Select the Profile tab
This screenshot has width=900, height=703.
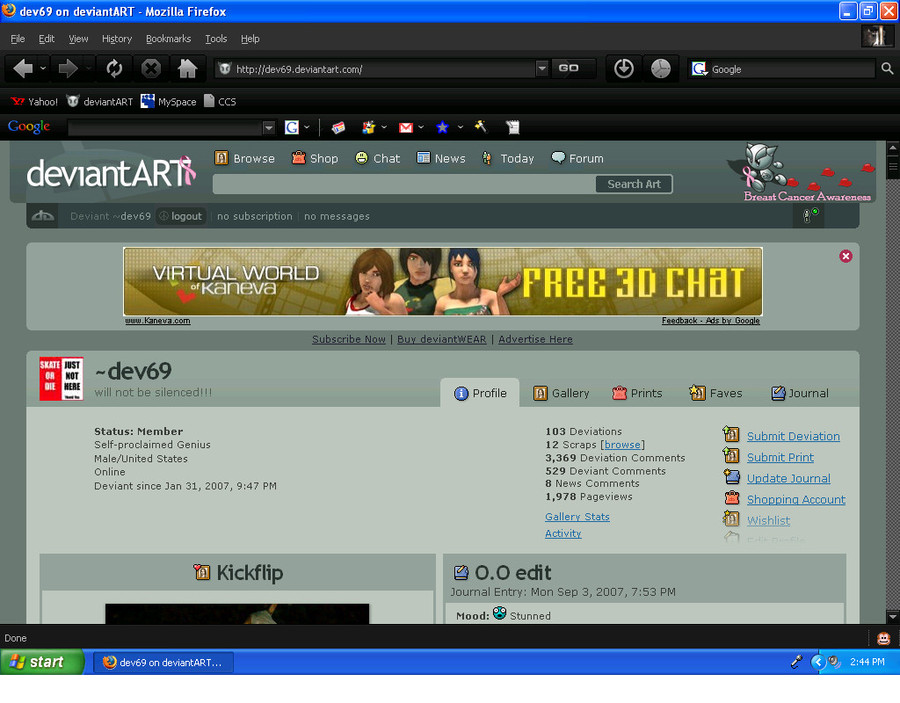coord(480,393)
